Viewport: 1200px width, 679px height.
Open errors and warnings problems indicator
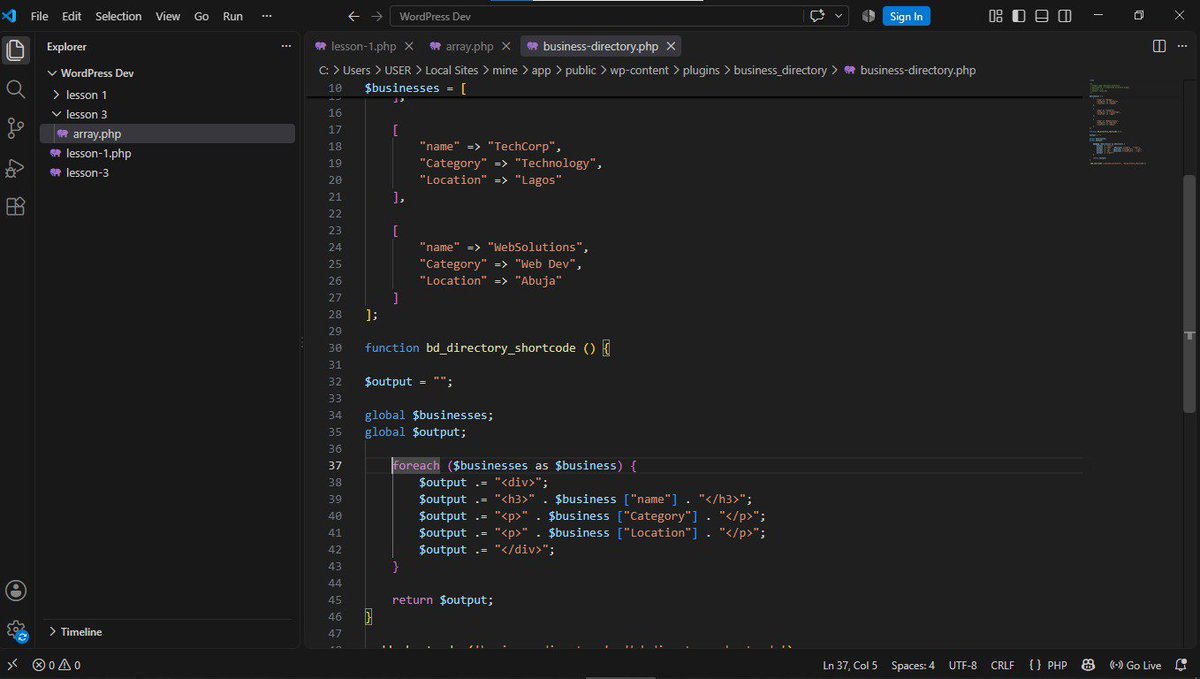tap(56, 665)
